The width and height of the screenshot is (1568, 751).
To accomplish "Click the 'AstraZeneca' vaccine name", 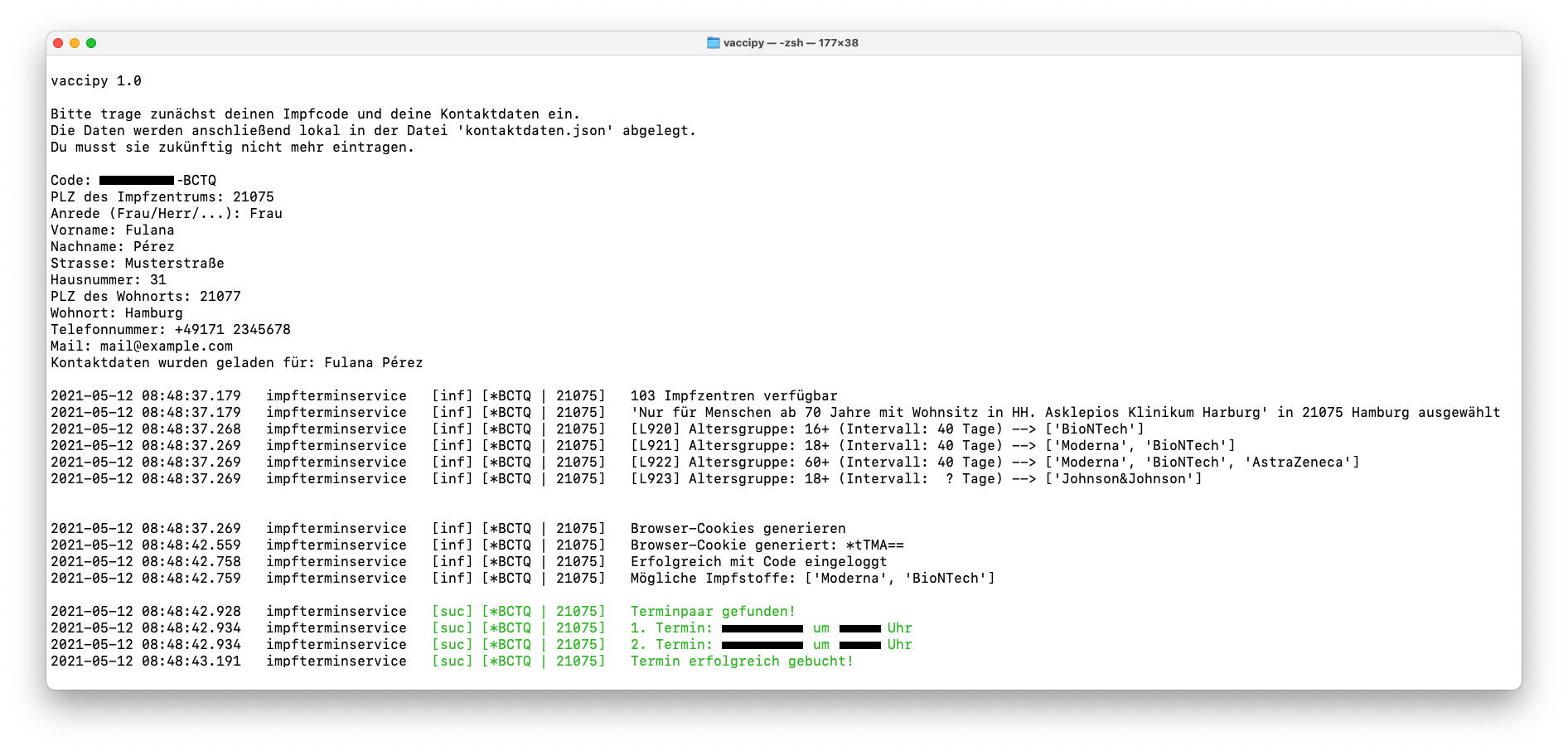I will [1298, 463].
